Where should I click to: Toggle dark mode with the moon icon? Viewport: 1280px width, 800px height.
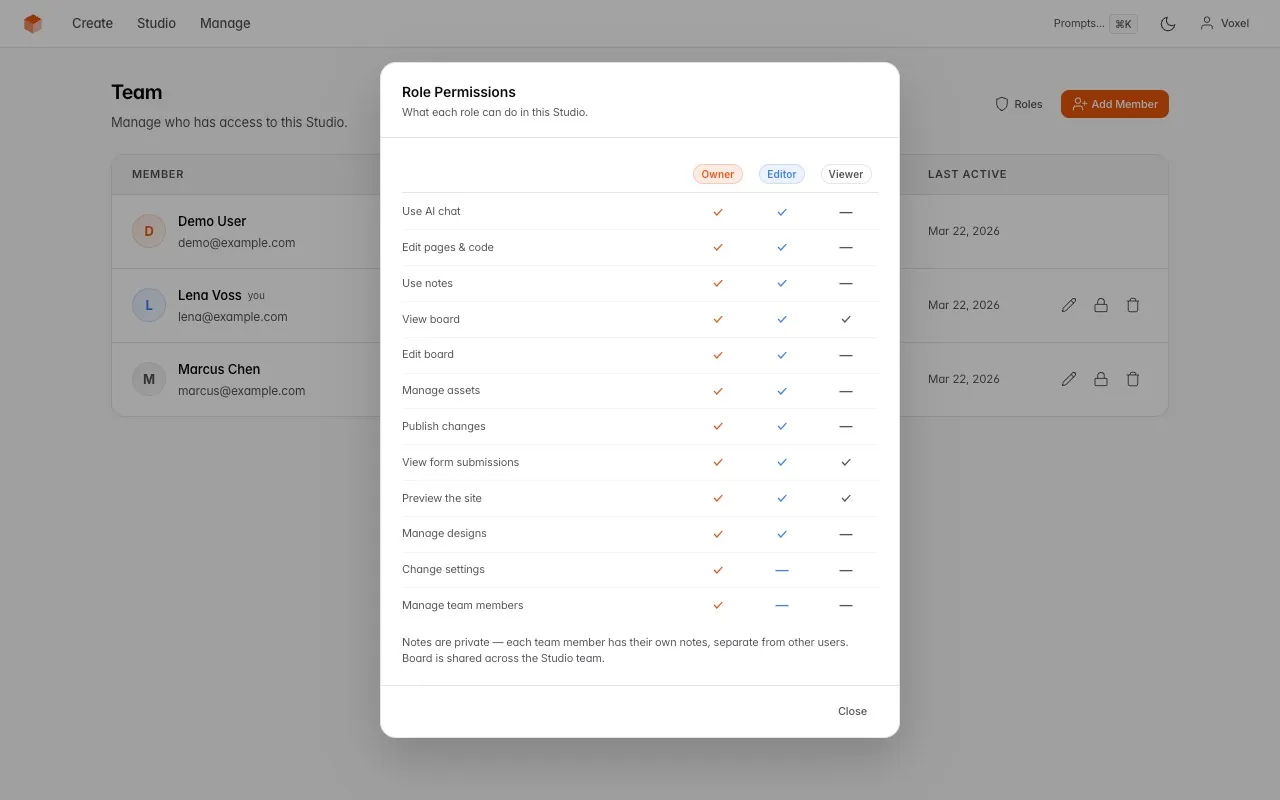1168,23
